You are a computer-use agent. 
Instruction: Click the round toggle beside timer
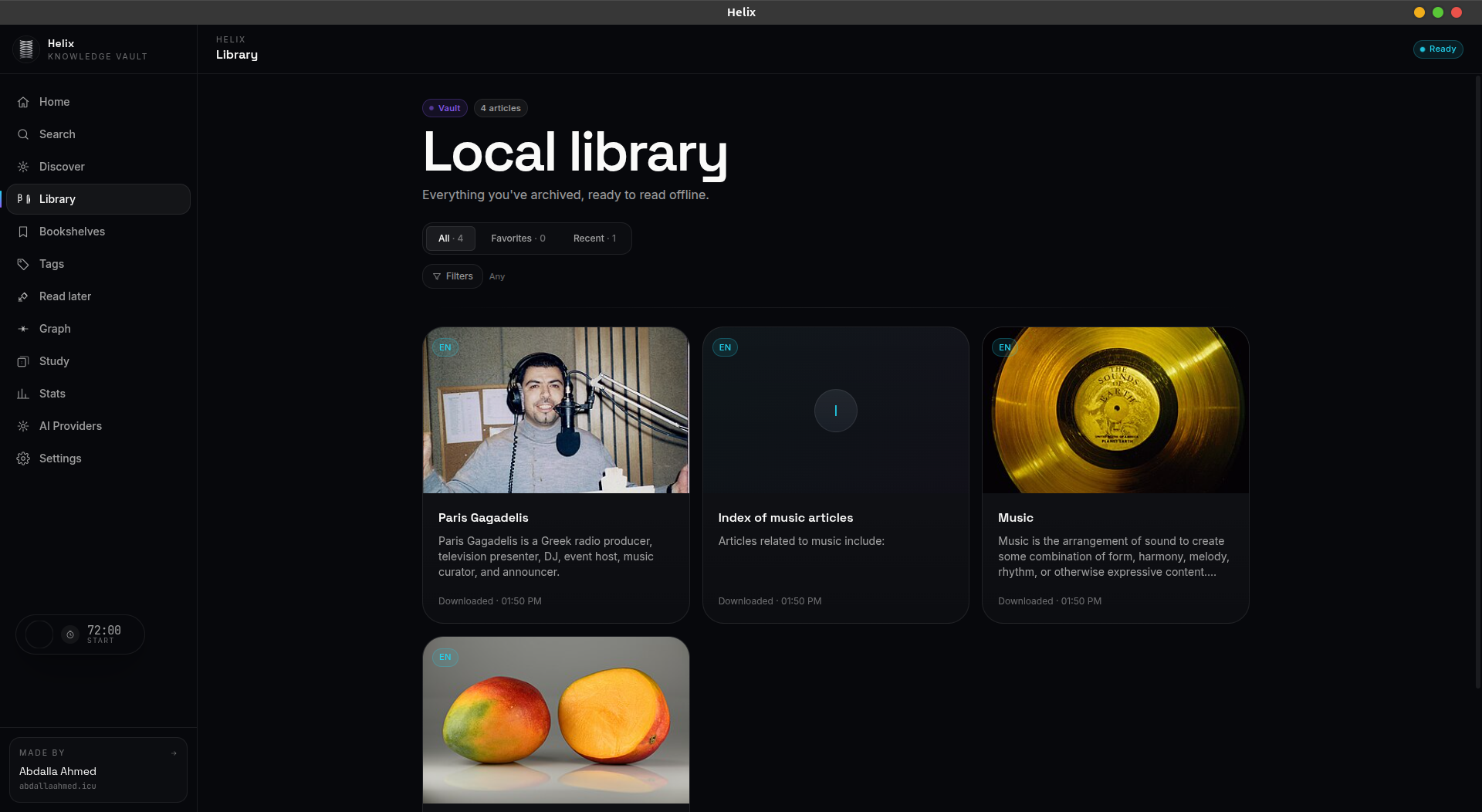(x=39, y=634)
